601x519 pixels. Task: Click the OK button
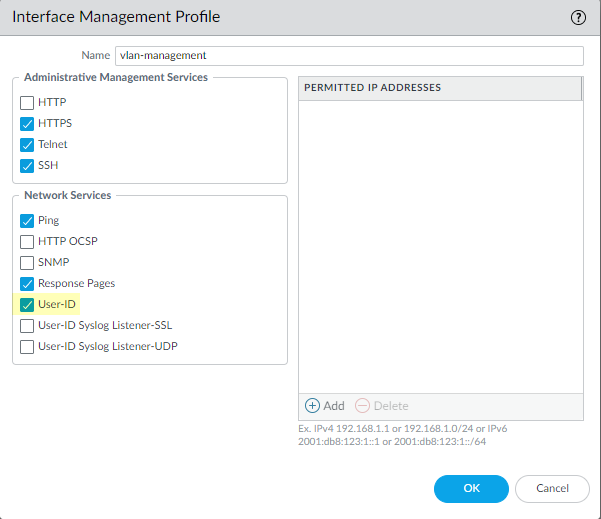click(x=470, y=488)
